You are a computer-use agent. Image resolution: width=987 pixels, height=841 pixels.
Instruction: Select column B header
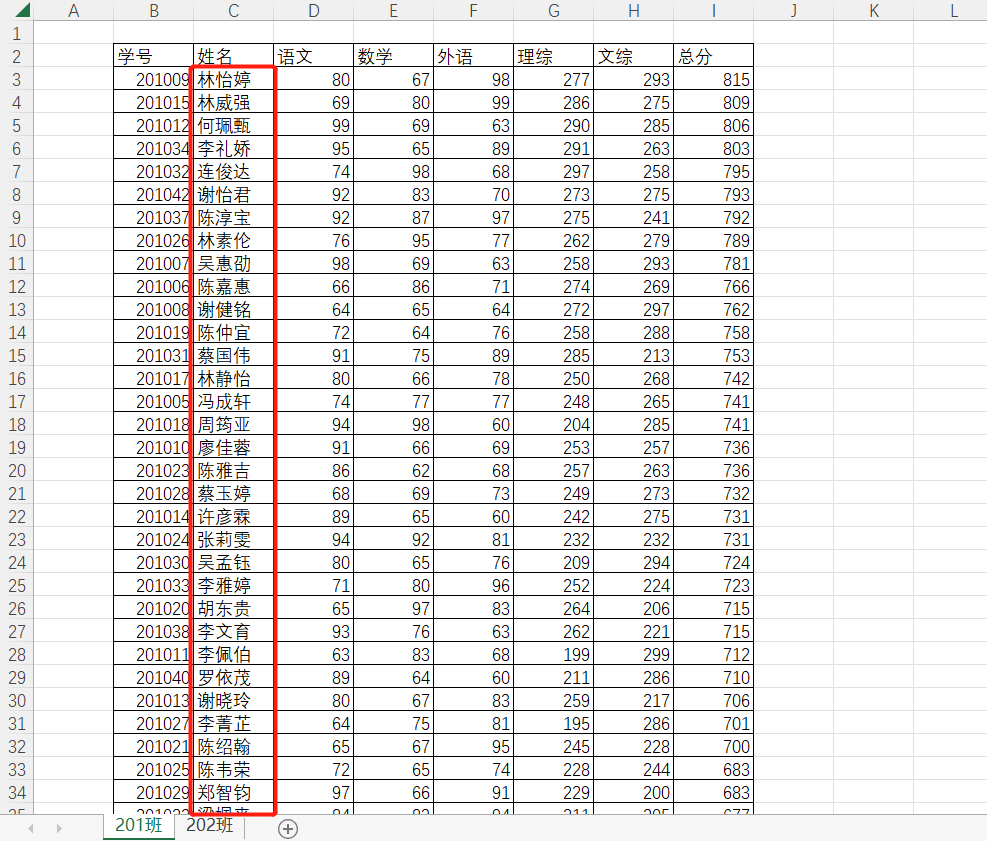pos(154,11)
